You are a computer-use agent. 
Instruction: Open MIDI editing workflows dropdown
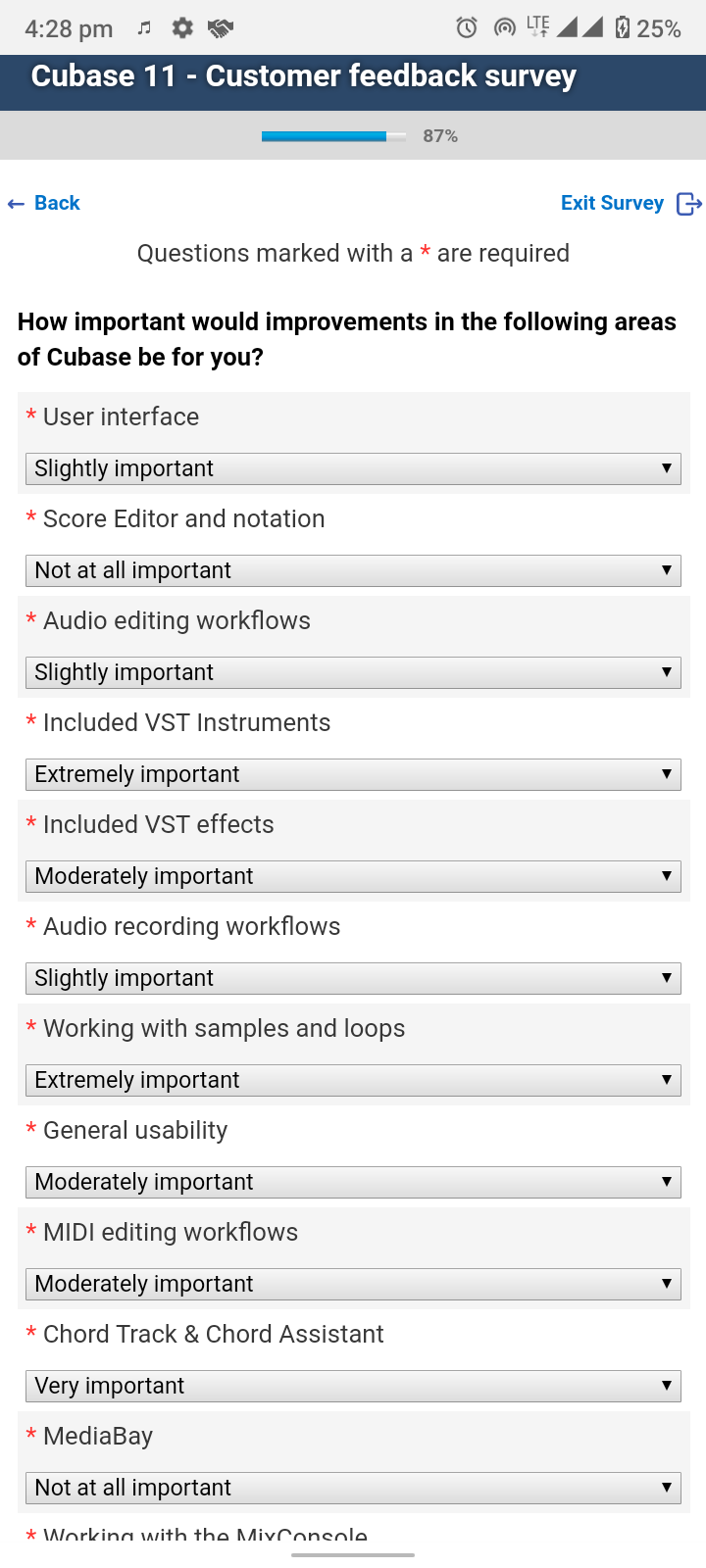point(353,1284)
